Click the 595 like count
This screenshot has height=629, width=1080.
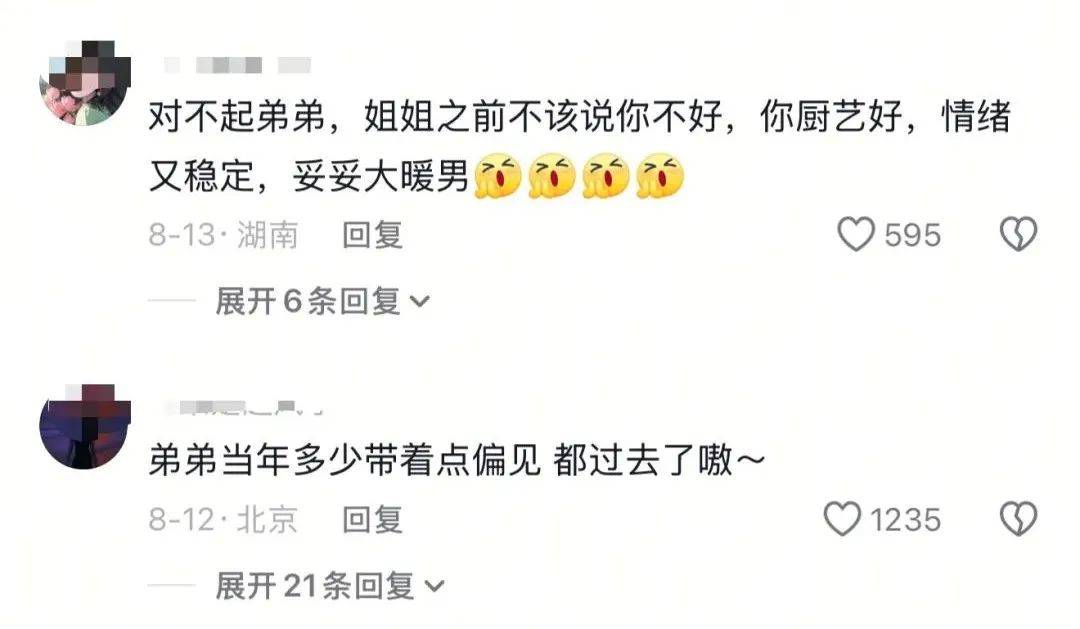[913, 235]
